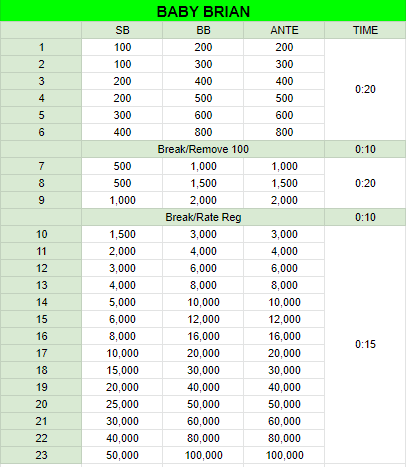This screenshot has width=406, height=467.
Task: Select level 14 ante 10,000 cell
Action: pos(284,302)
